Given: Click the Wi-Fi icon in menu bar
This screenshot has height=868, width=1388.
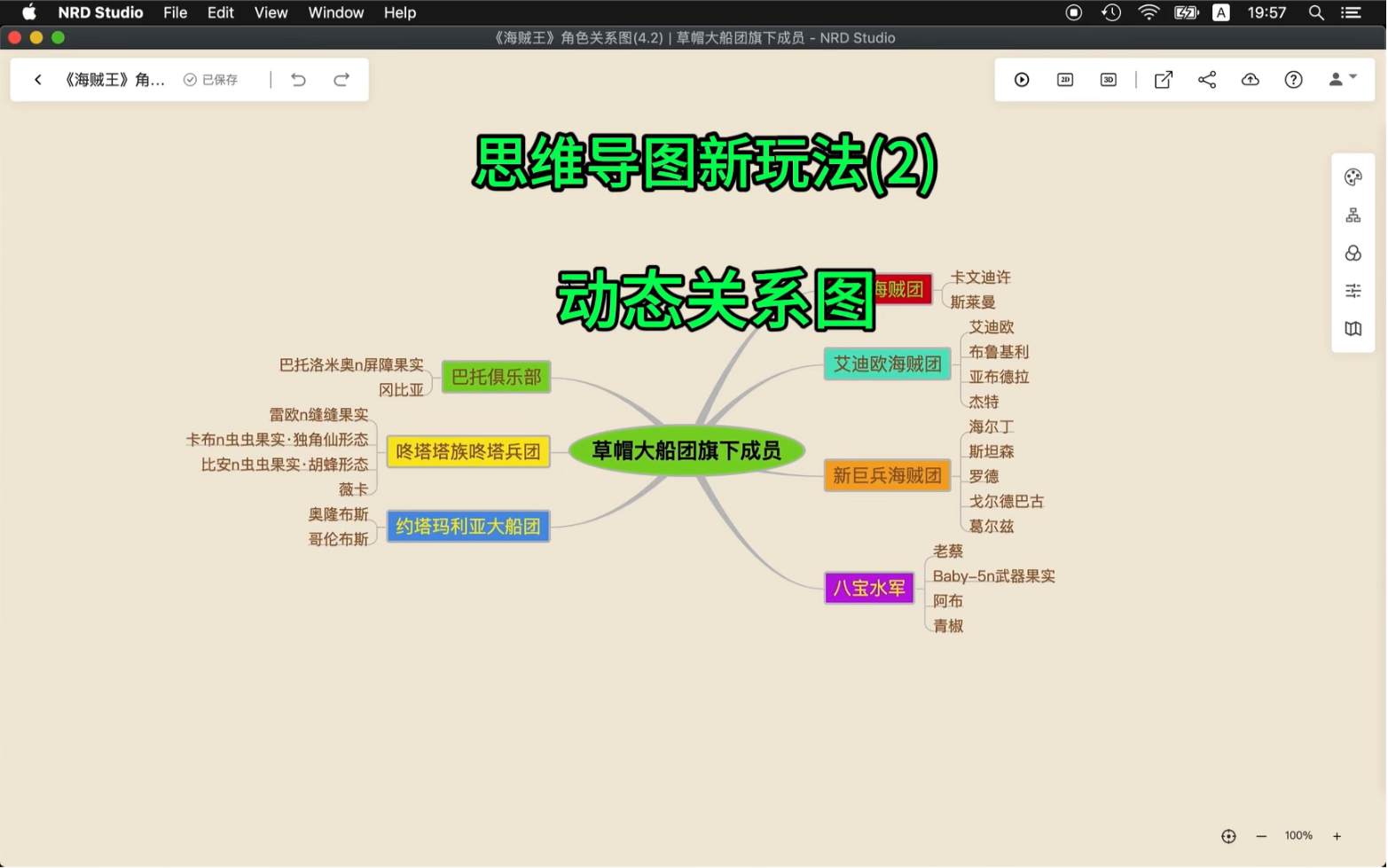Looking at the screenshot, I should point(1149,12).
